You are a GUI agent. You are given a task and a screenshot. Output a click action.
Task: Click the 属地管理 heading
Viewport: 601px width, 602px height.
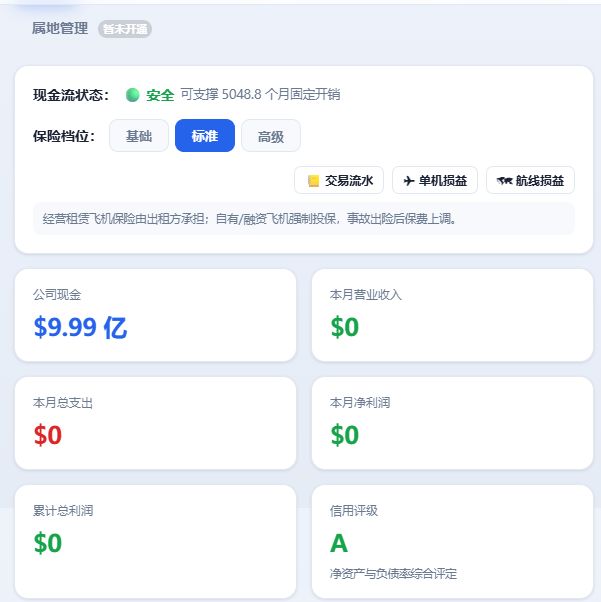(x=60, y=28)
